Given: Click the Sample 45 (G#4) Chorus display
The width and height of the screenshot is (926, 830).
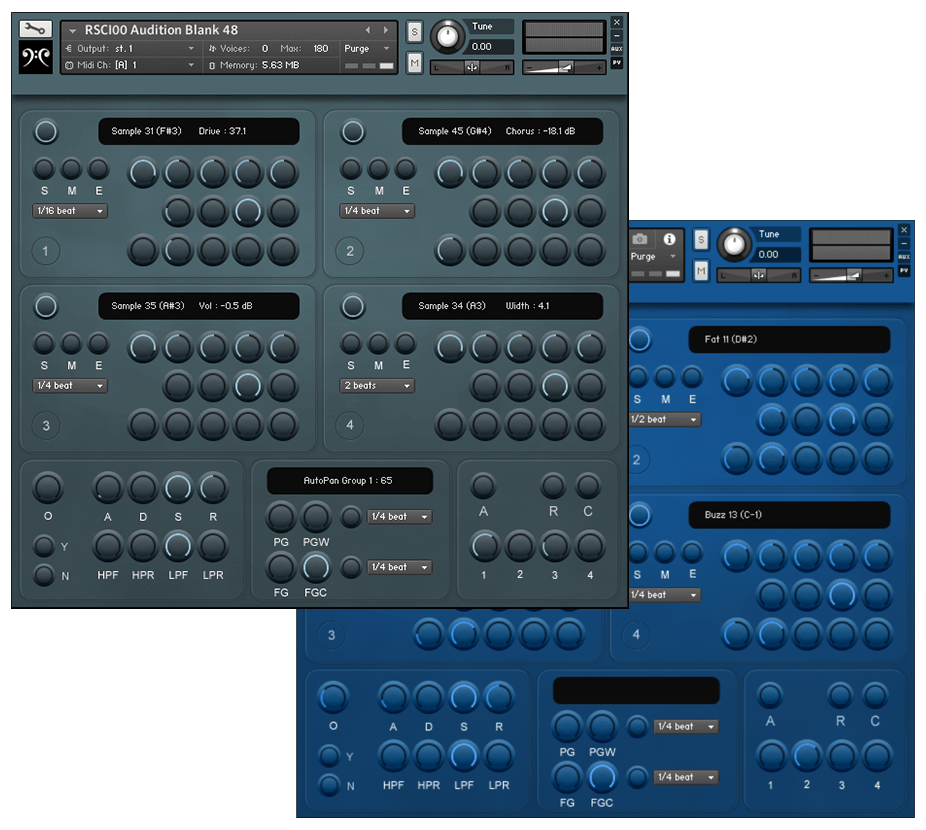Looking at the screenshot, I should [x=503, y=131].
